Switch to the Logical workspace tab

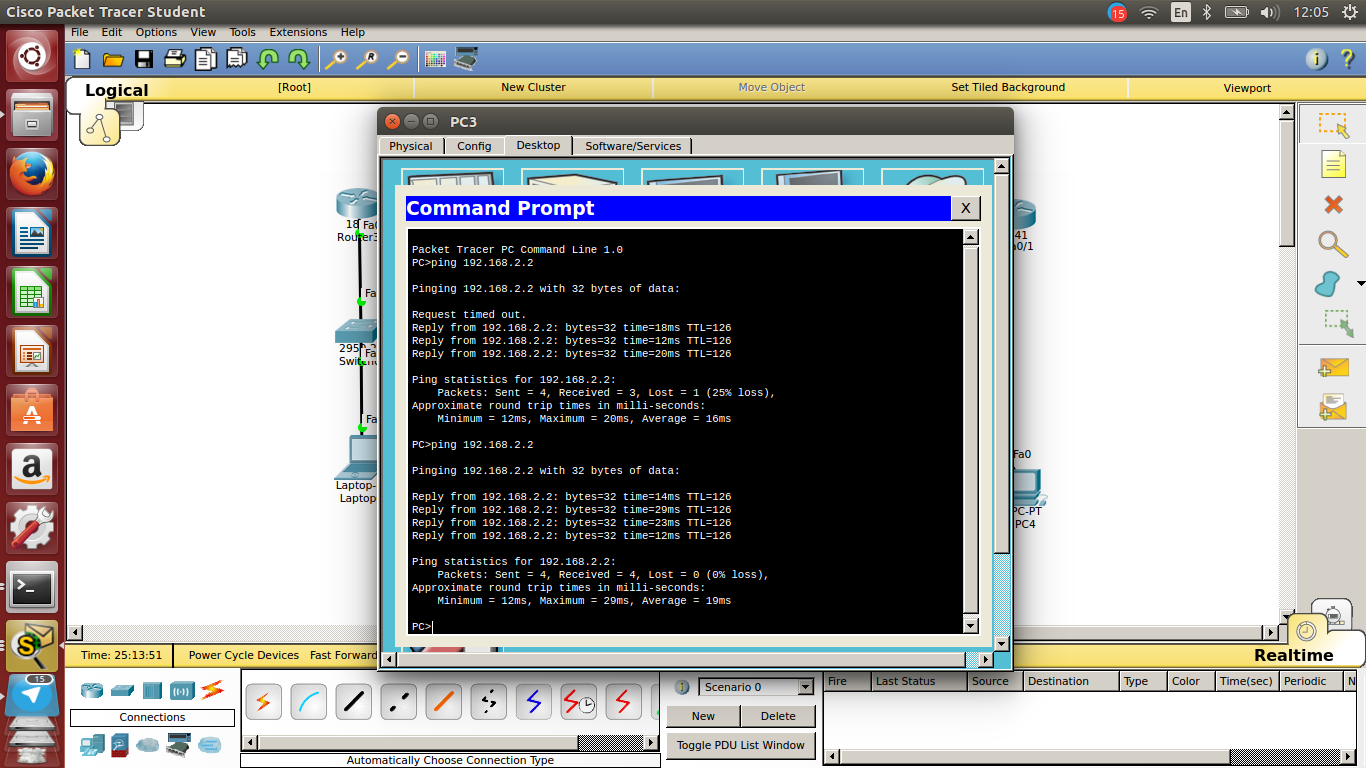116,90
